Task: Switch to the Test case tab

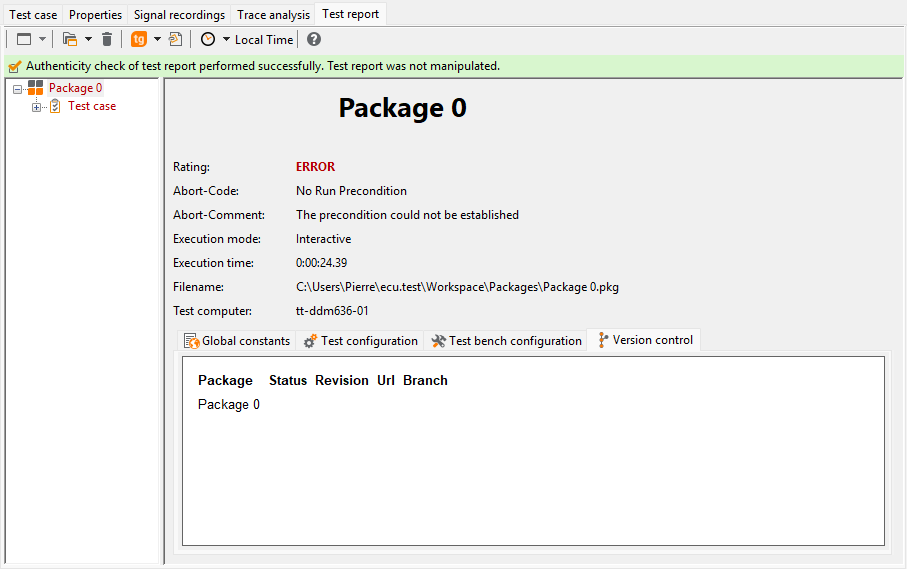Action: [33, 15]
